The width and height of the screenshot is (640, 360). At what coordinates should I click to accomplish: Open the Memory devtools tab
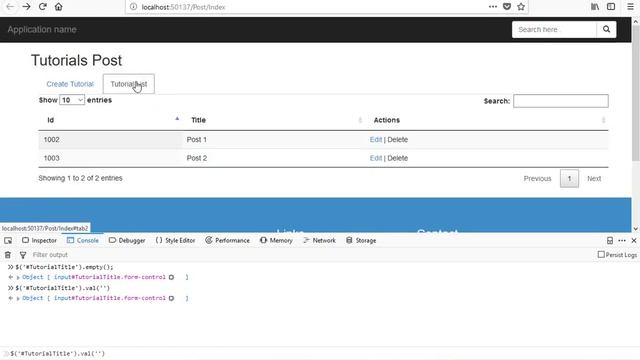pyautogui.click(x=276, y=240)
